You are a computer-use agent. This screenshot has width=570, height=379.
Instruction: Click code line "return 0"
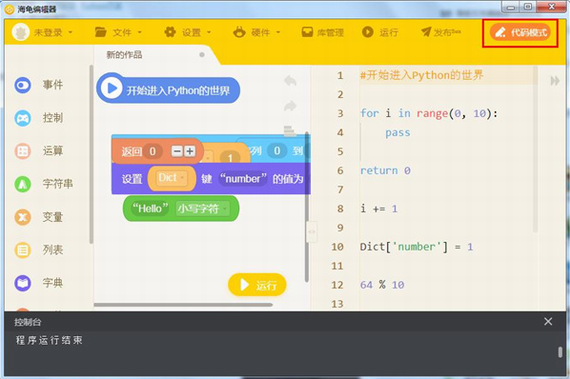pos(385,170)
